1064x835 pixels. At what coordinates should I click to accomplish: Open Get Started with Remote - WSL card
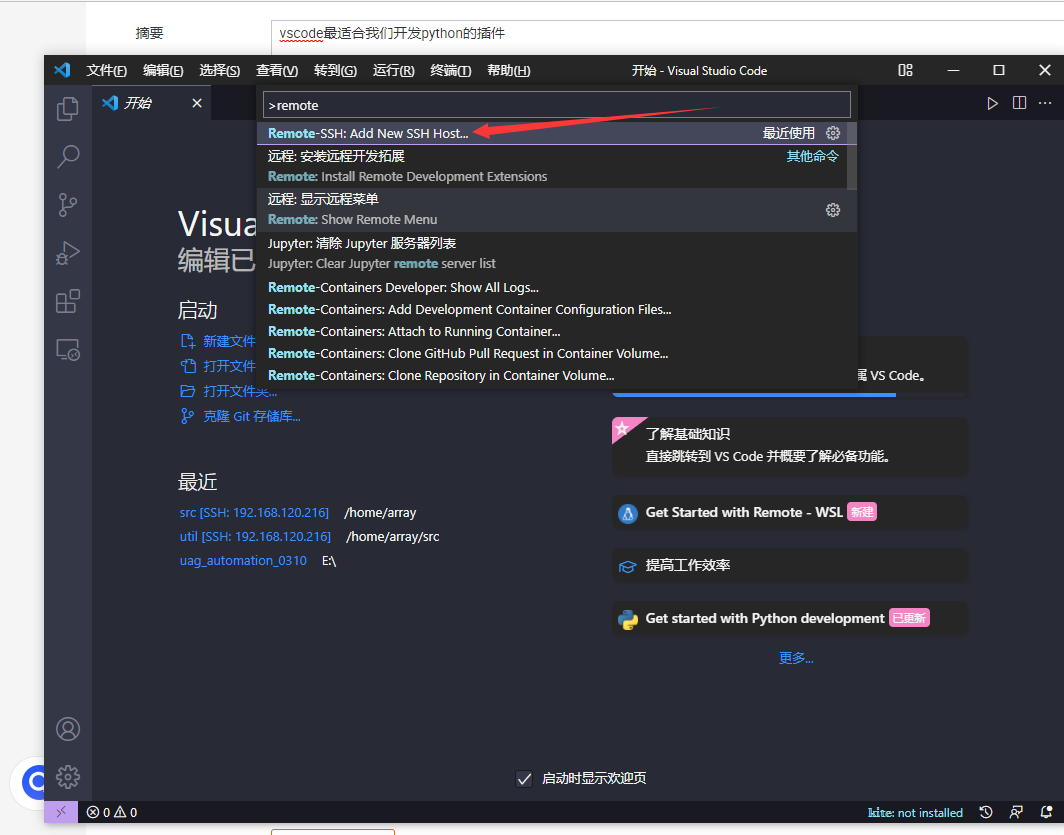791,513
